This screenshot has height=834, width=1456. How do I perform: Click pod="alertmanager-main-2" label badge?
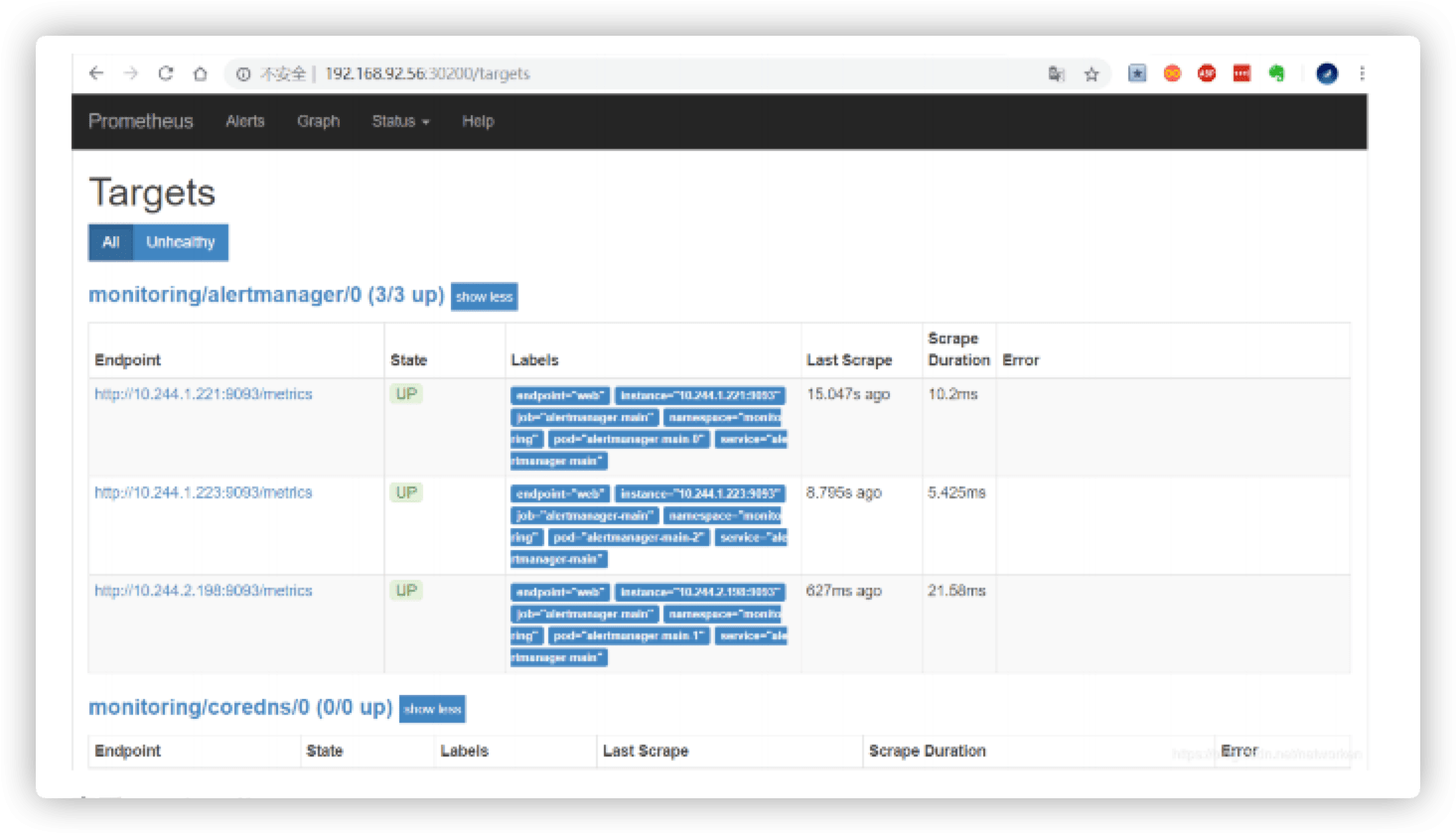tap(629, 537)
